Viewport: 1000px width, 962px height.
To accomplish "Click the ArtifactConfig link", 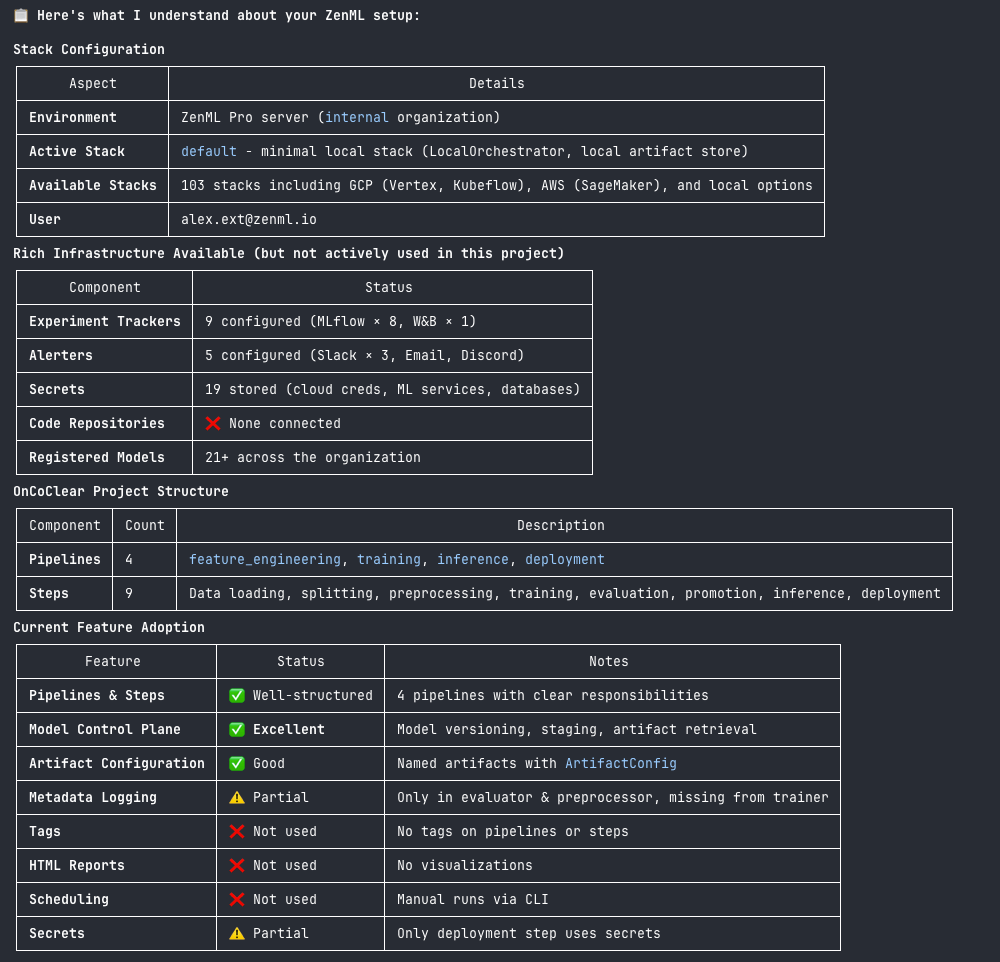I will 620,763.
